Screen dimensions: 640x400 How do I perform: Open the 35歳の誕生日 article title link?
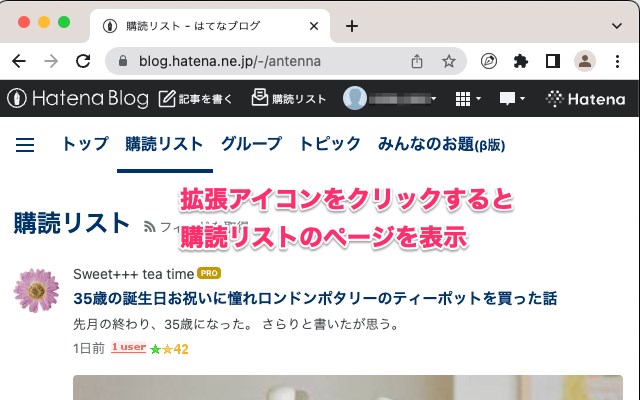click(315, 298)
